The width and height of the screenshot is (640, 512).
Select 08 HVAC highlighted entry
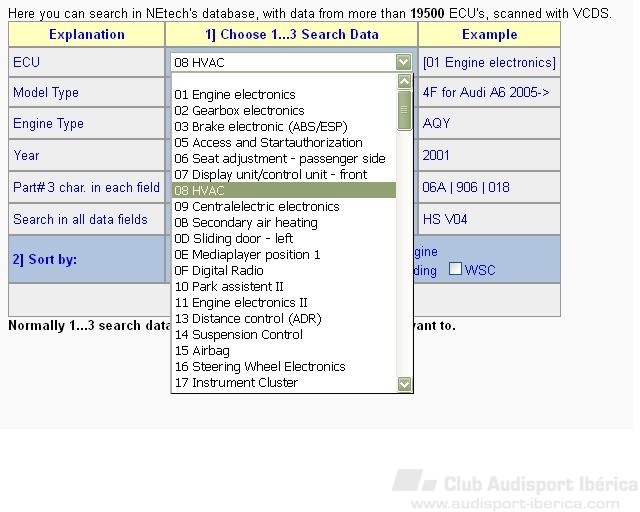pyautogui.click(x=284, y=190)
